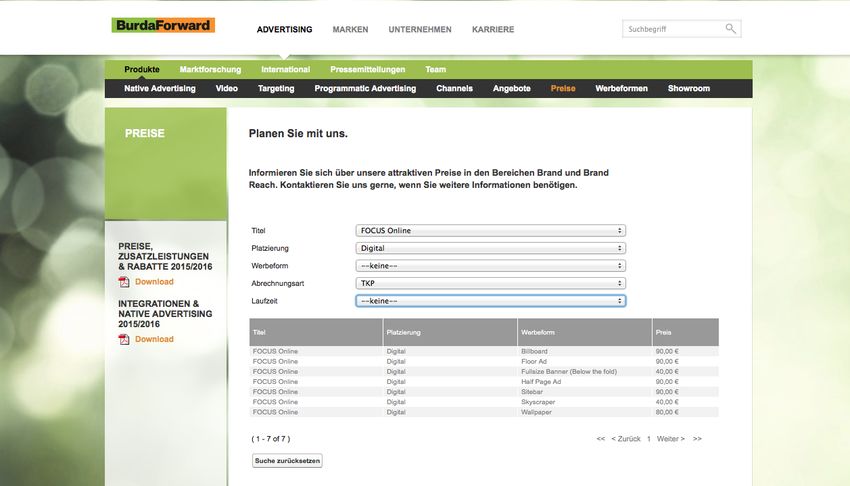Expand the Werbeform dropdown
Screen dimensions: 850x486
tap(490, 266)
